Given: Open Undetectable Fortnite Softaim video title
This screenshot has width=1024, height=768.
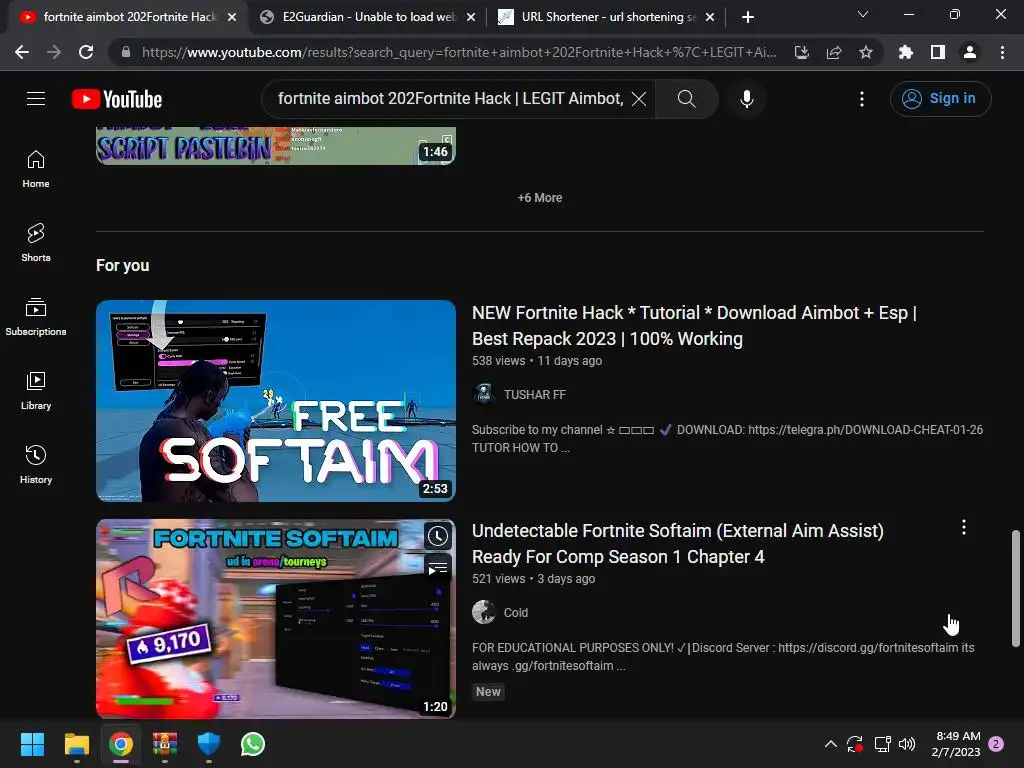Looking at the screenshot, I should [x=678, y=543].
